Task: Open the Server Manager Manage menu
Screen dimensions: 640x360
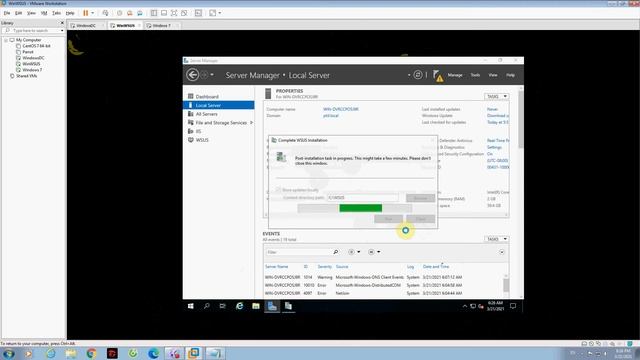Action: pyautogui.click(x=455, y=75)
